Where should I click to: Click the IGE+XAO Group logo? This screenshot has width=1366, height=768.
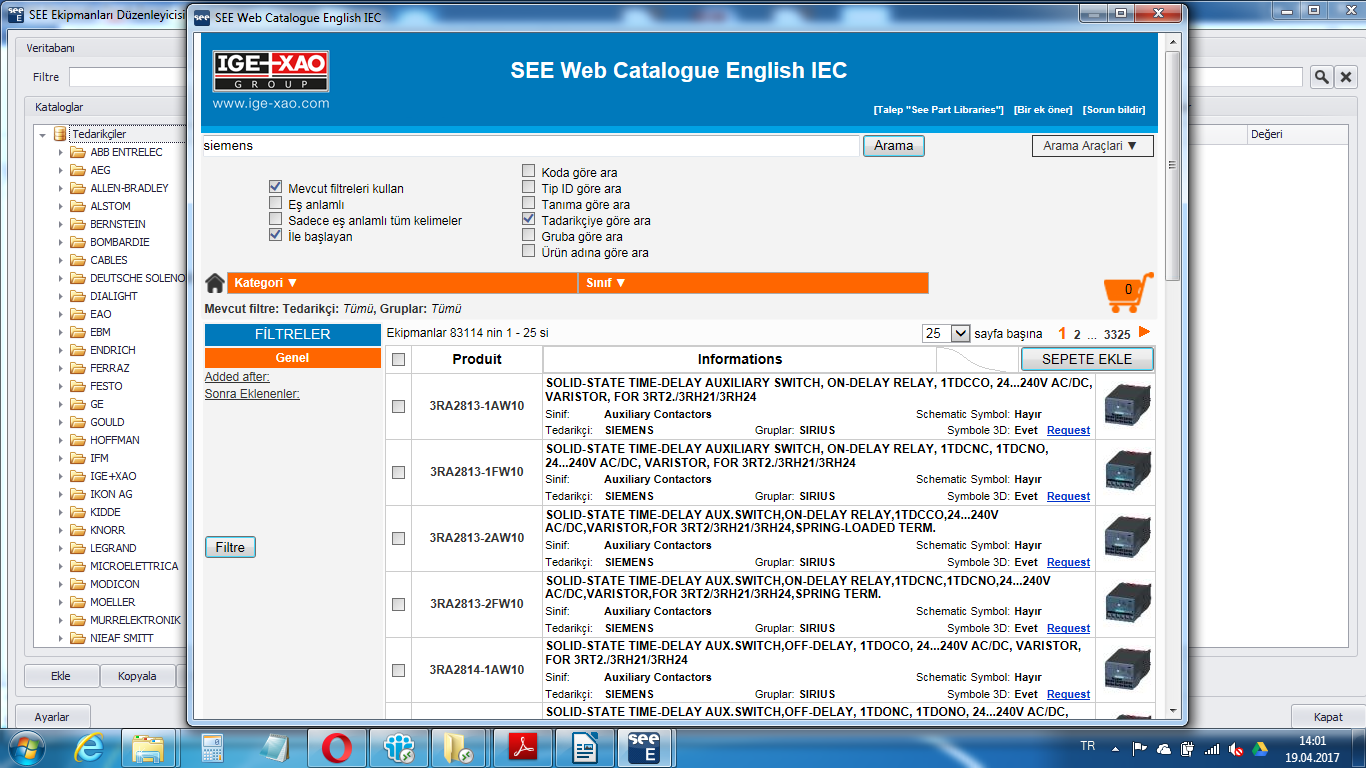click(x=271, y=72)
